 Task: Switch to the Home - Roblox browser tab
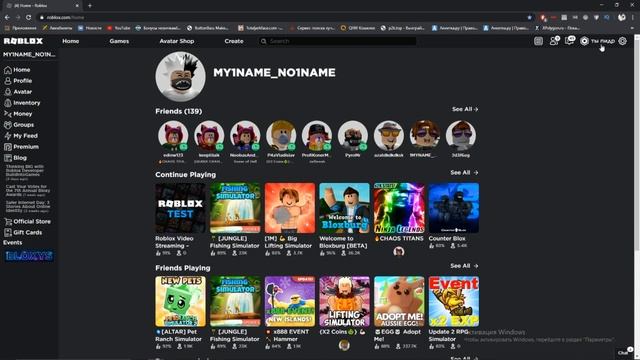(x=41, y=6)
